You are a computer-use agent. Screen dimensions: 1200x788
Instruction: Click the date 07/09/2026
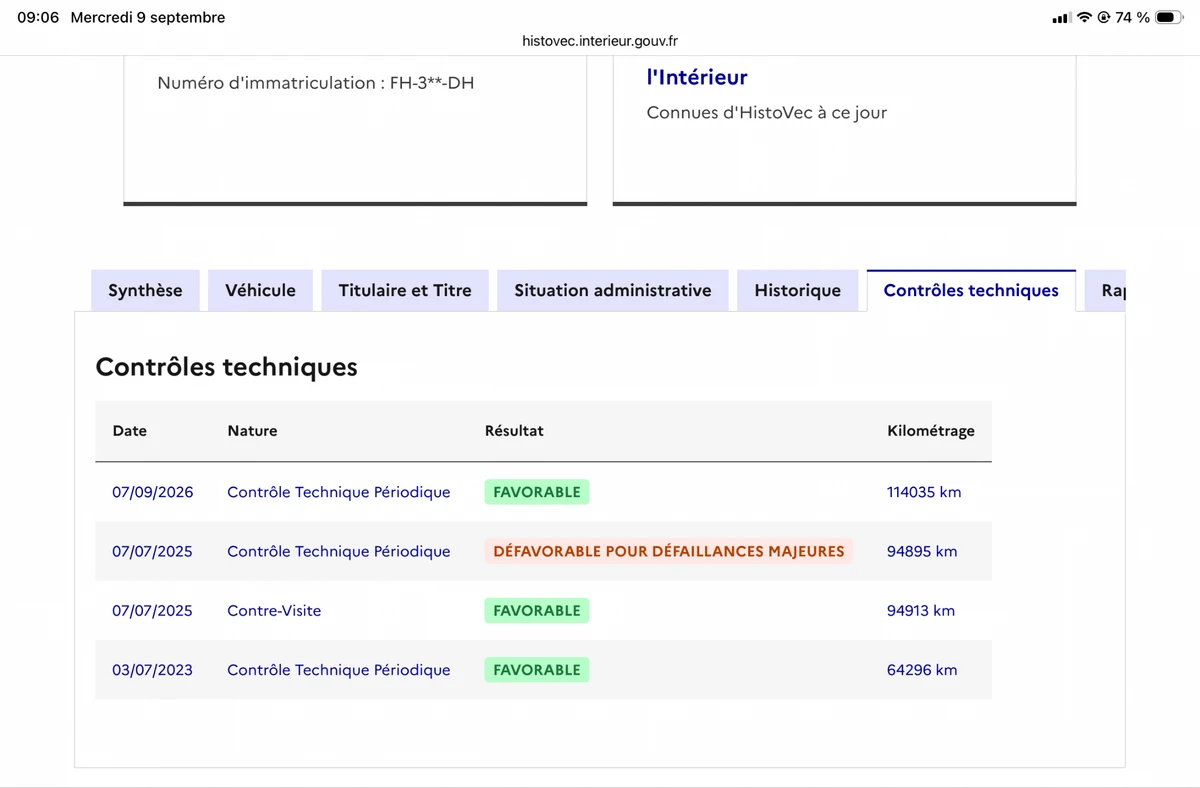pos(153,492)
